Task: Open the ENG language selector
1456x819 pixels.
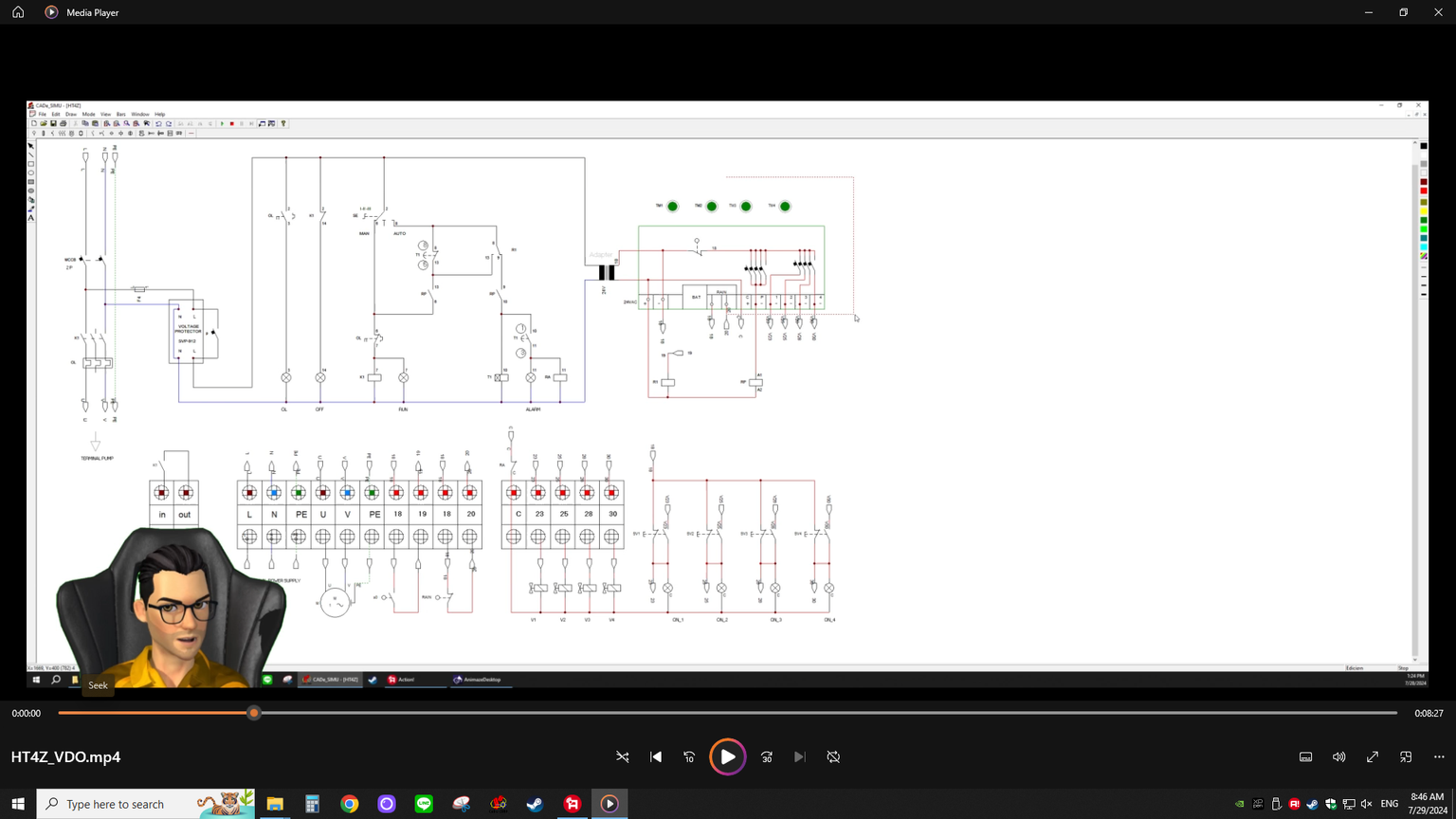Action: [1390, 804]
